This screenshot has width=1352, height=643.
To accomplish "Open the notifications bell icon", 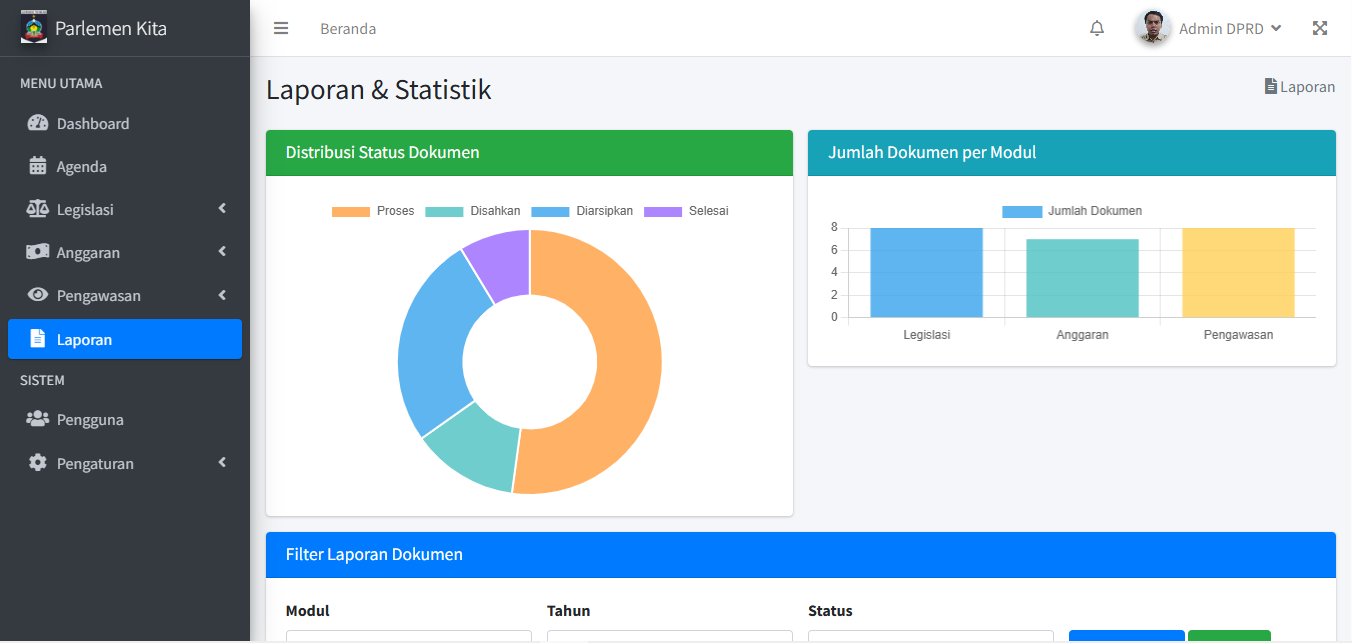I will [1097, 28].
